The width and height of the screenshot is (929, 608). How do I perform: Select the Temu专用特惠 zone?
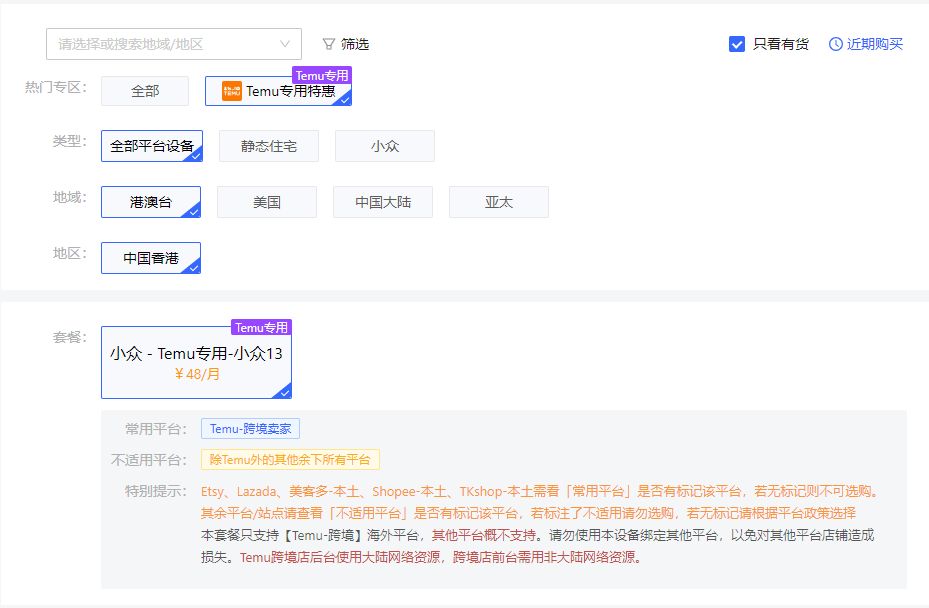click(278, 91)
